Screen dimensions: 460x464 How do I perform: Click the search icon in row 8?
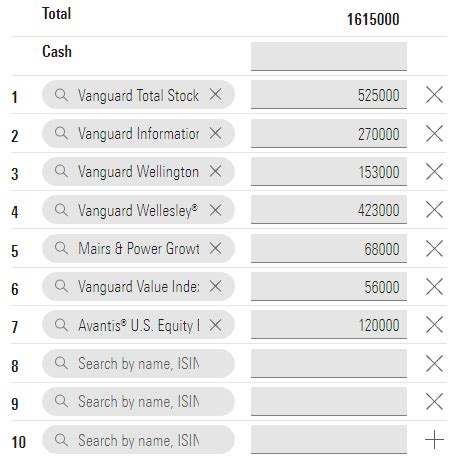[61, 363]
